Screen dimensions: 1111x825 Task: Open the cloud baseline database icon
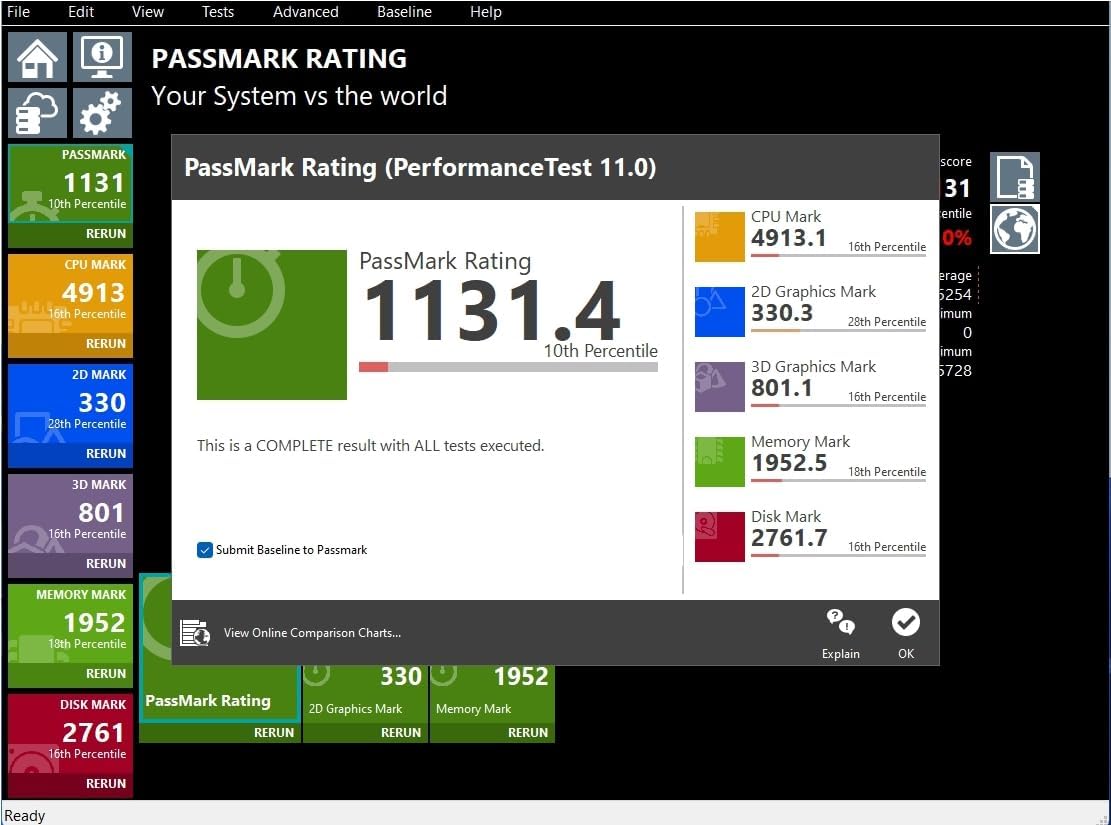(x=38, y=113)
